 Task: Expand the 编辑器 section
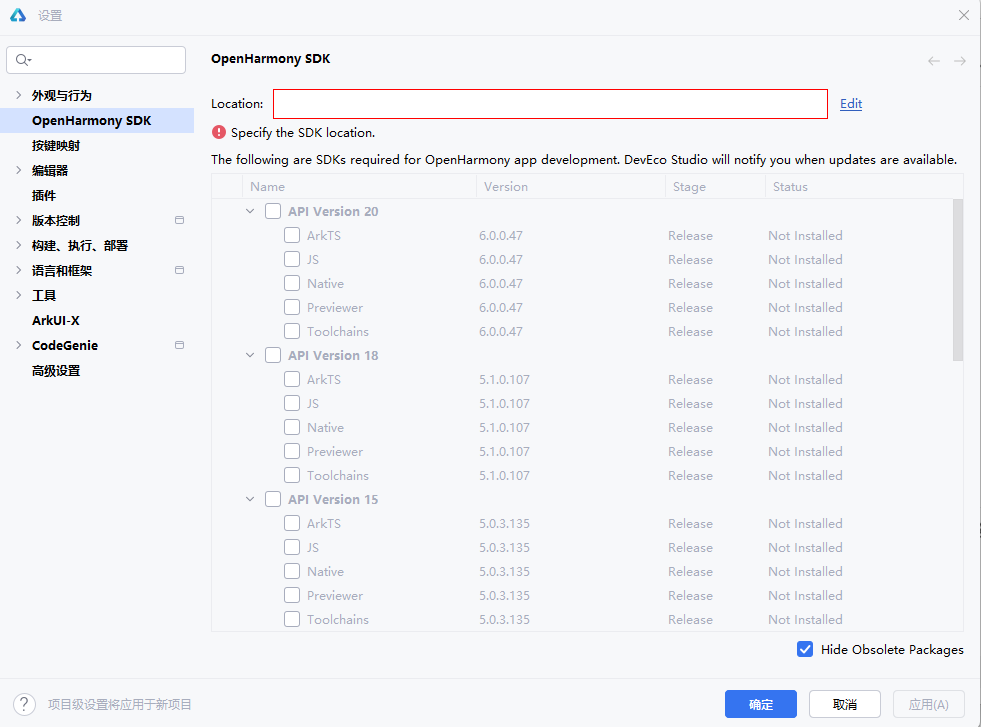tap(18, 170)
